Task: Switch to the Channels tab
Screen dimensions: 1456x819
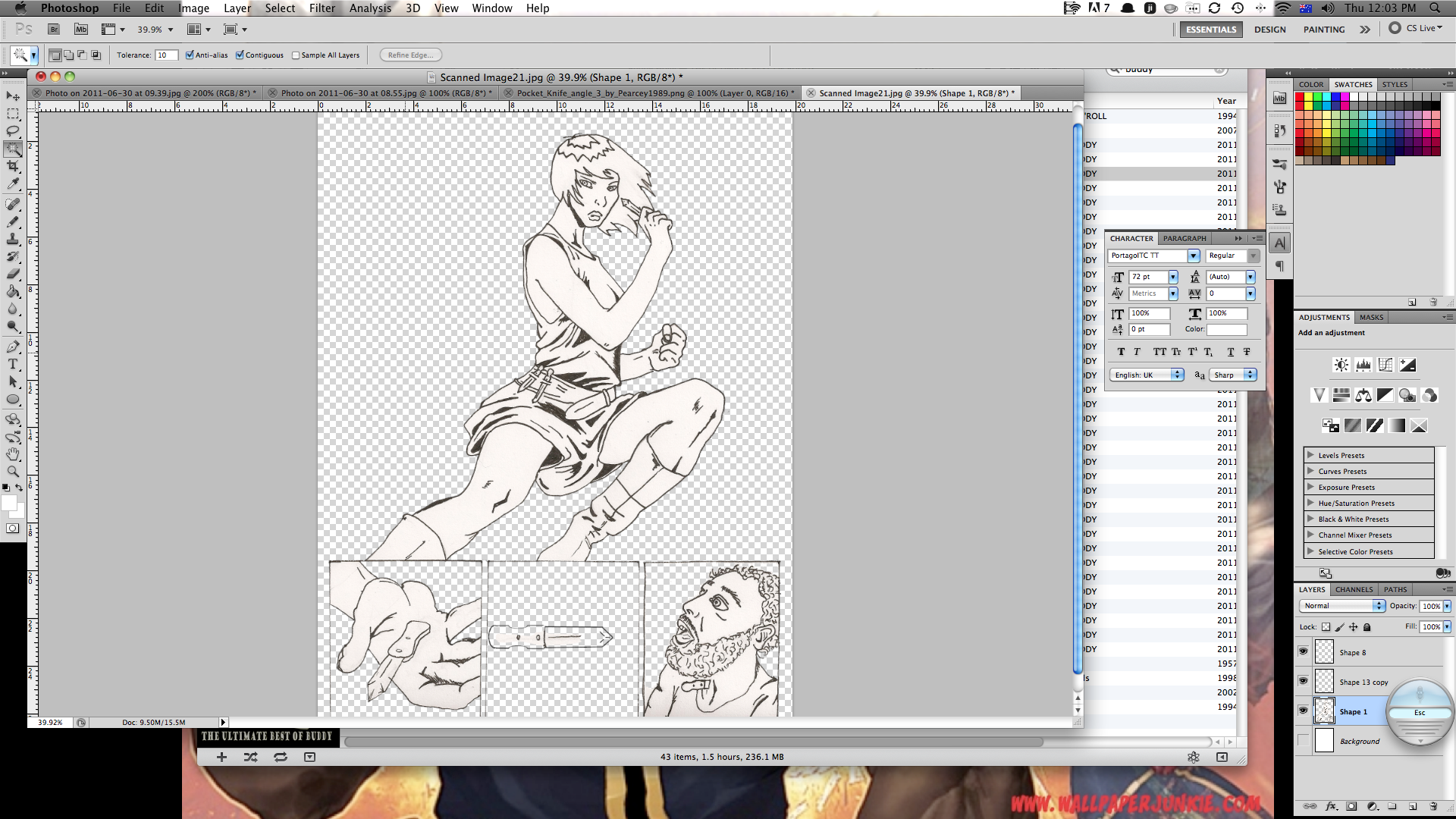Action: tap(1354, 589)
